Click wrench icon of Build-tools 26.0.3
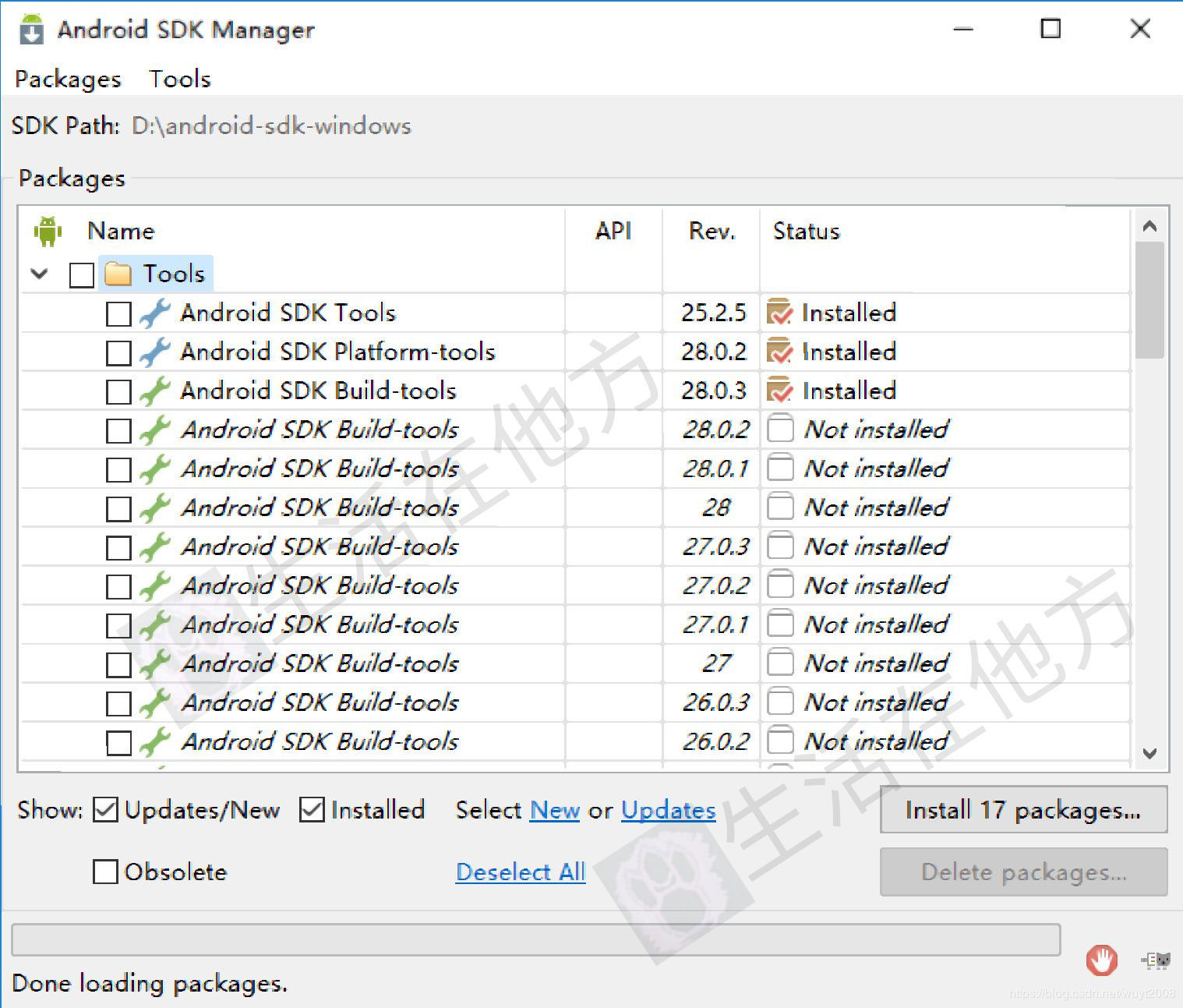Image resolution: width=1183 pixels, height=1008 pixels. pyautogui.click(x=154, y=702)
